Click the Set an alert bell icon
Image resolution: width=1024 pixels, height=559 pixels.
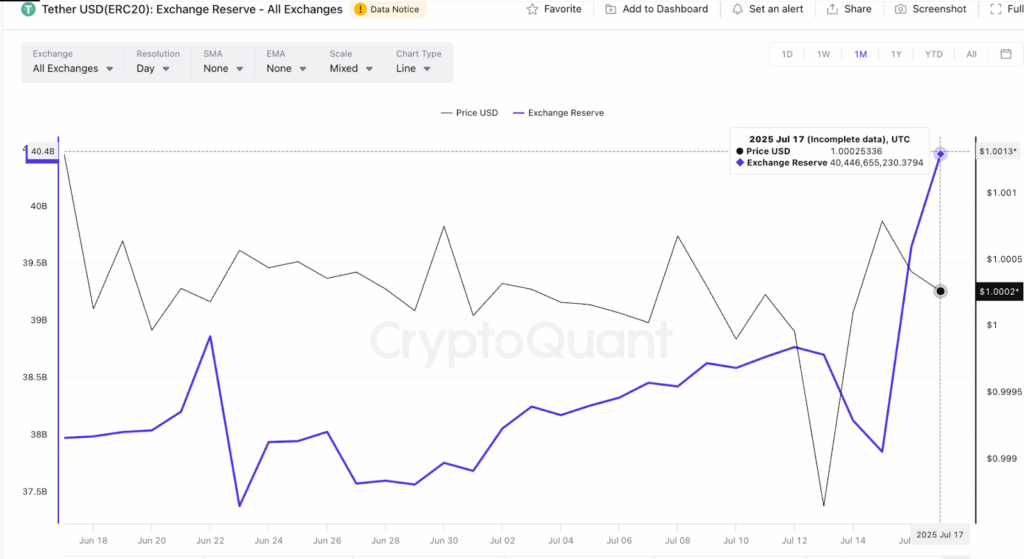[x=737, y=9]
